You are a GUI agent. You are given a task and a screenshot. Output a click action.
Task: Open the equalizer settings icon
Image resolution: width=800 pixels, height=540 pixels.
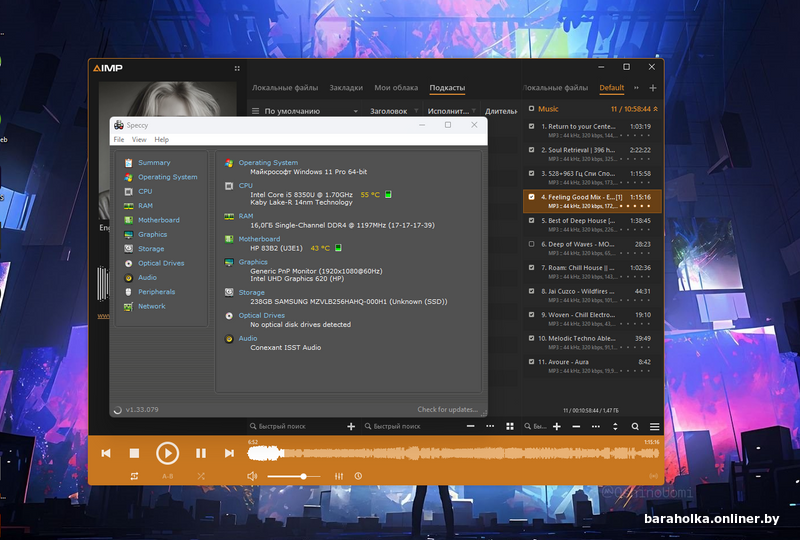(x=339, y=476)
